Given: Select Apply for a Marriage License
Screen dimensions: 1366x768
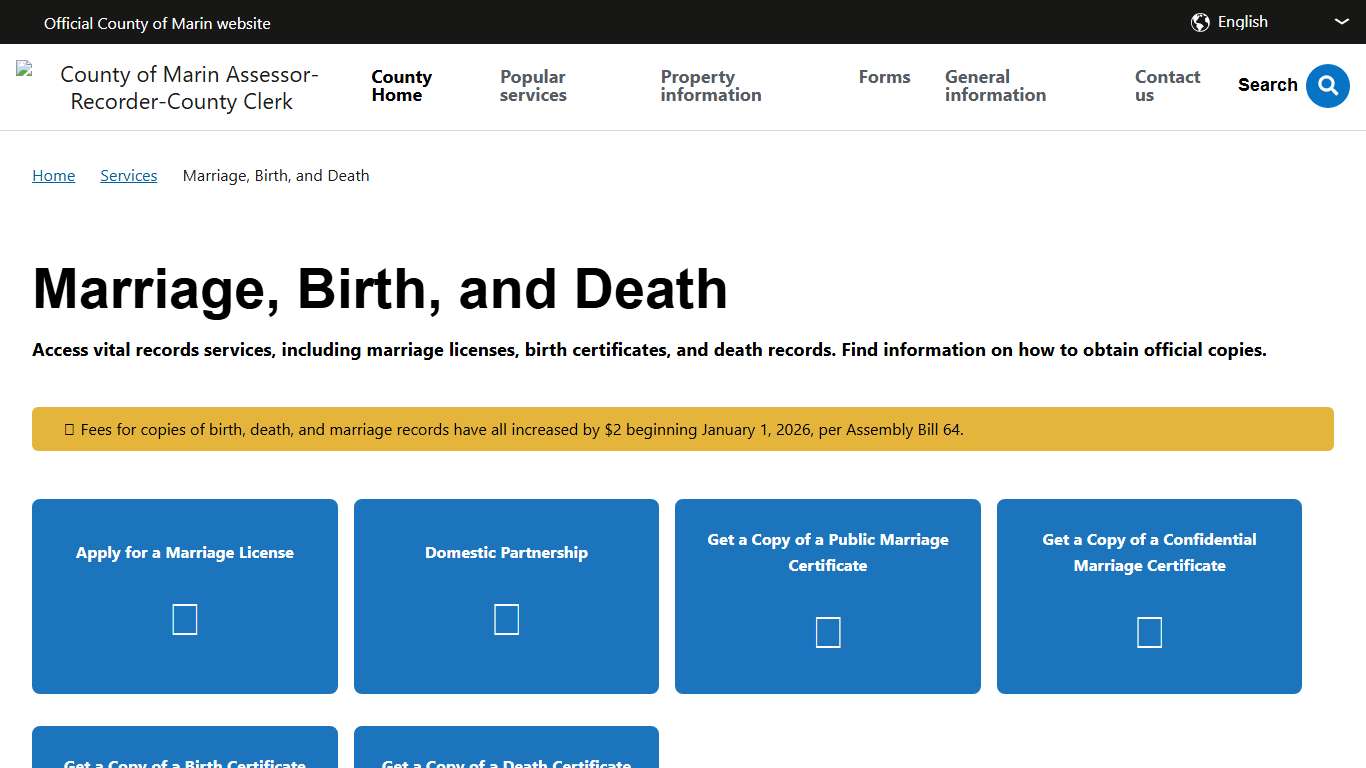Looking at the screenshot, I should pos(184,552).
